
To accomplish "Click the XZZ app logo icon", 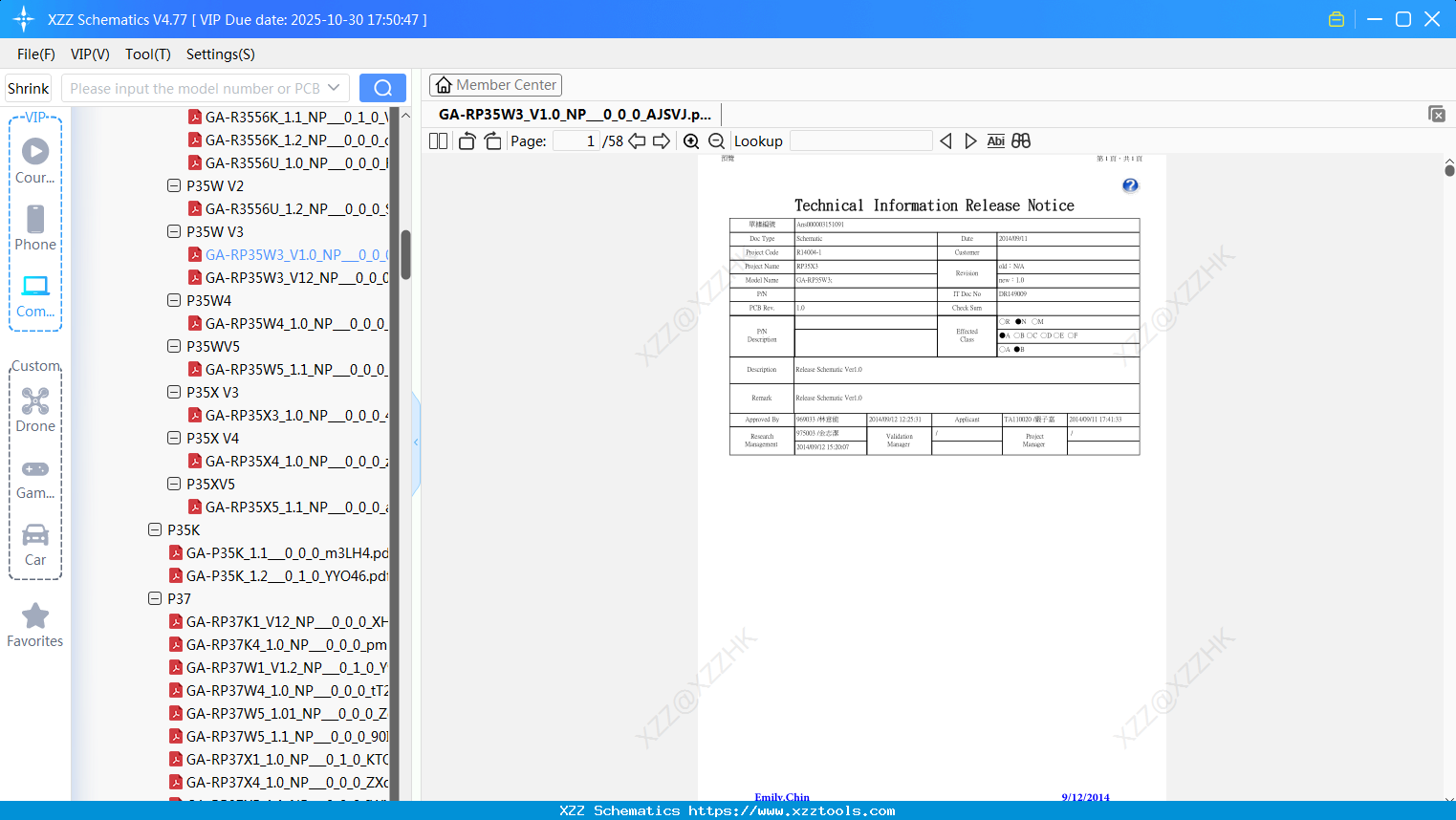I will click(x=24, y=19).
